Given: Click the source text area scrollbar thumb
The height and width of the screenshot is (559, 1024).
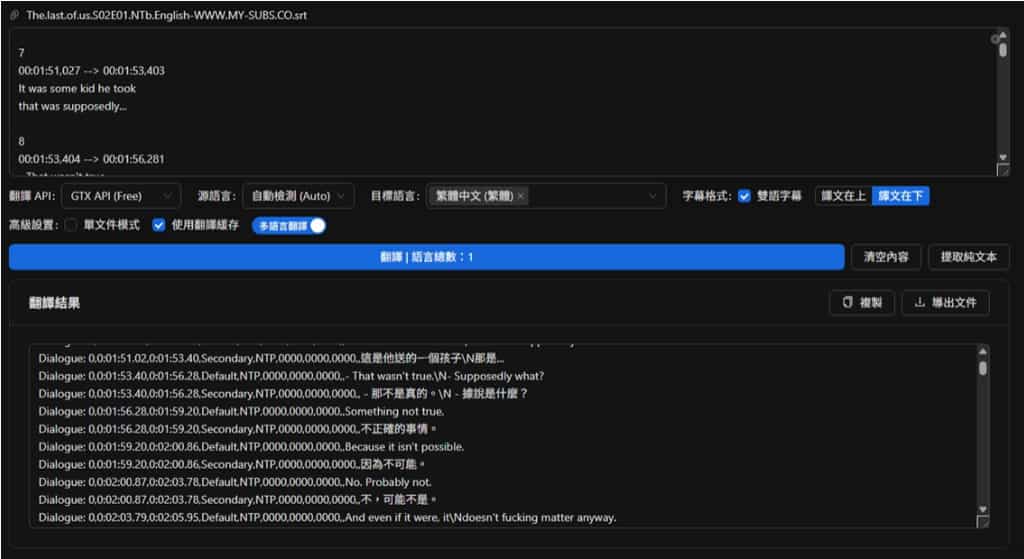Looking at the screenshot, I should pos(1002,50).
